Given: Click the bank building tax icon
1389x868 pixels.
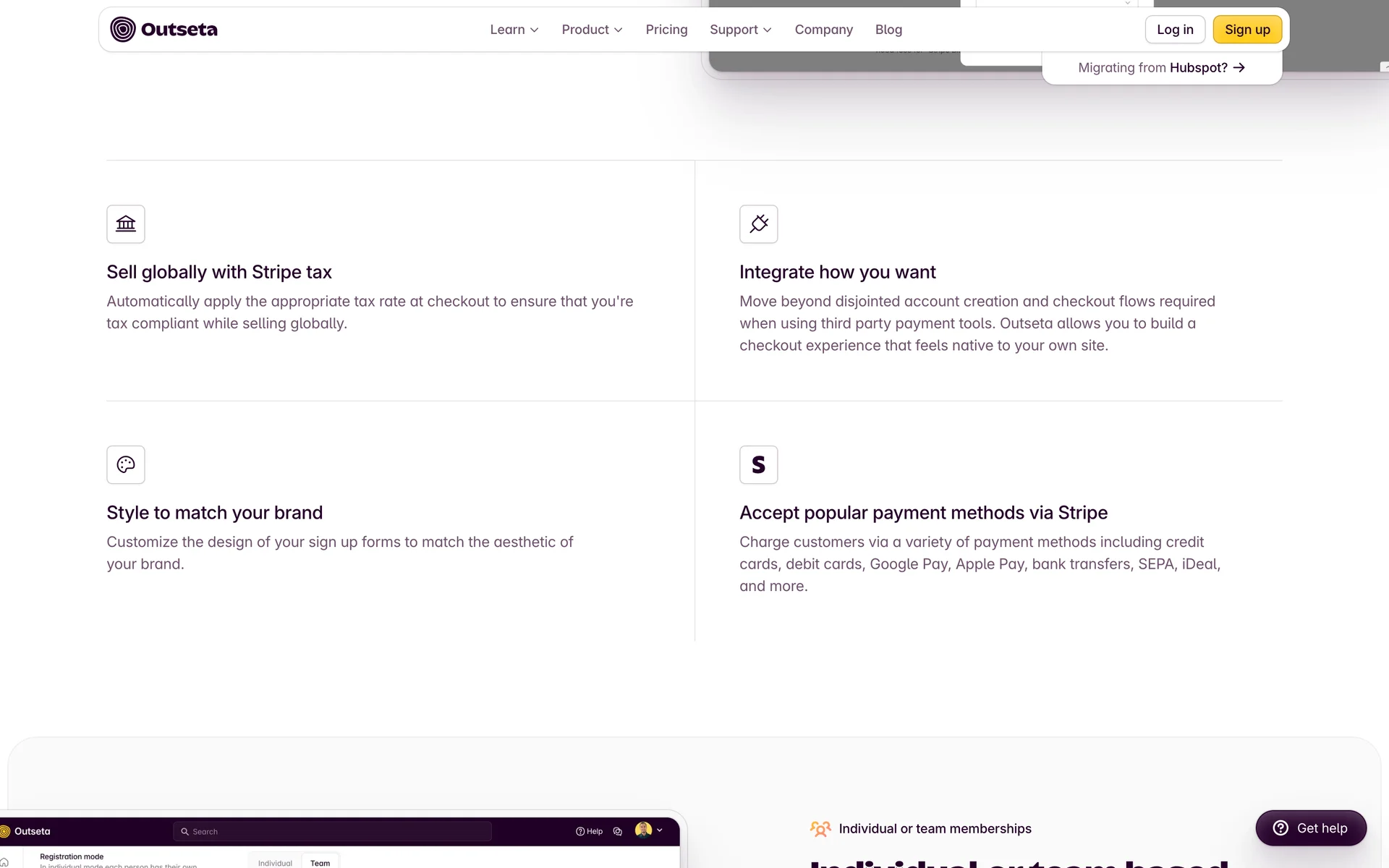Looking at the screenshot, I should tap(126, 224).
